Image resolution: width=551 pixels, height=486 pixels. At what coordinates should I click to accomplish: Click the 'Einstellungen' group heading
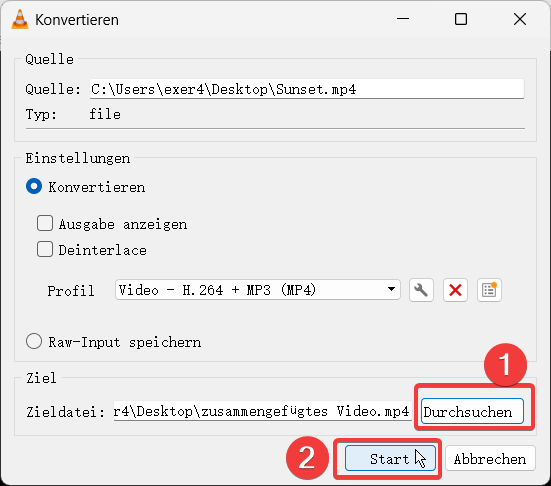[78, 158]
